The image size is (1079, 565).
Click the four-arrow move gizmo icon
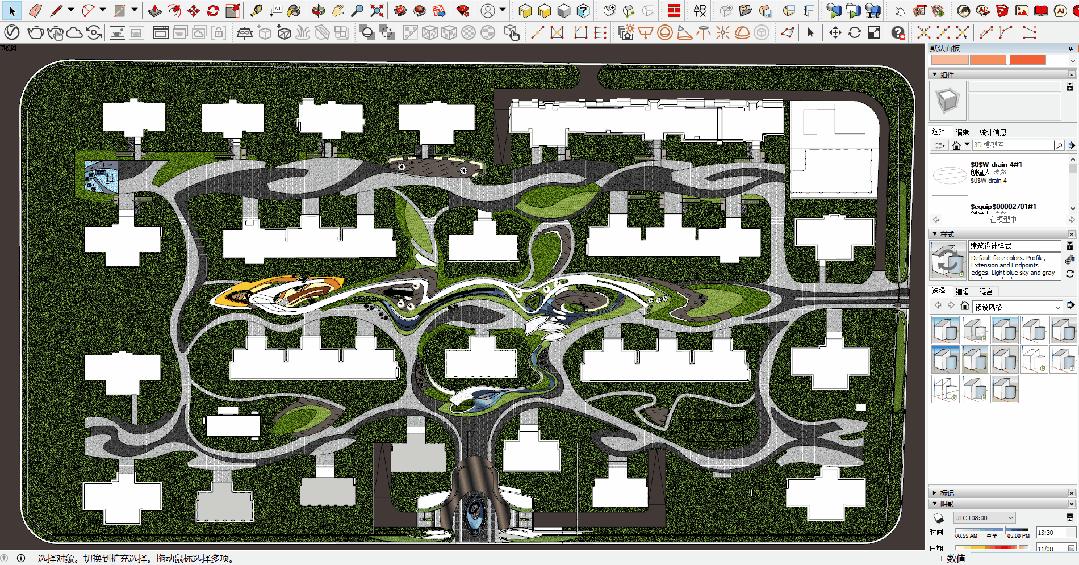click(835, 32)
